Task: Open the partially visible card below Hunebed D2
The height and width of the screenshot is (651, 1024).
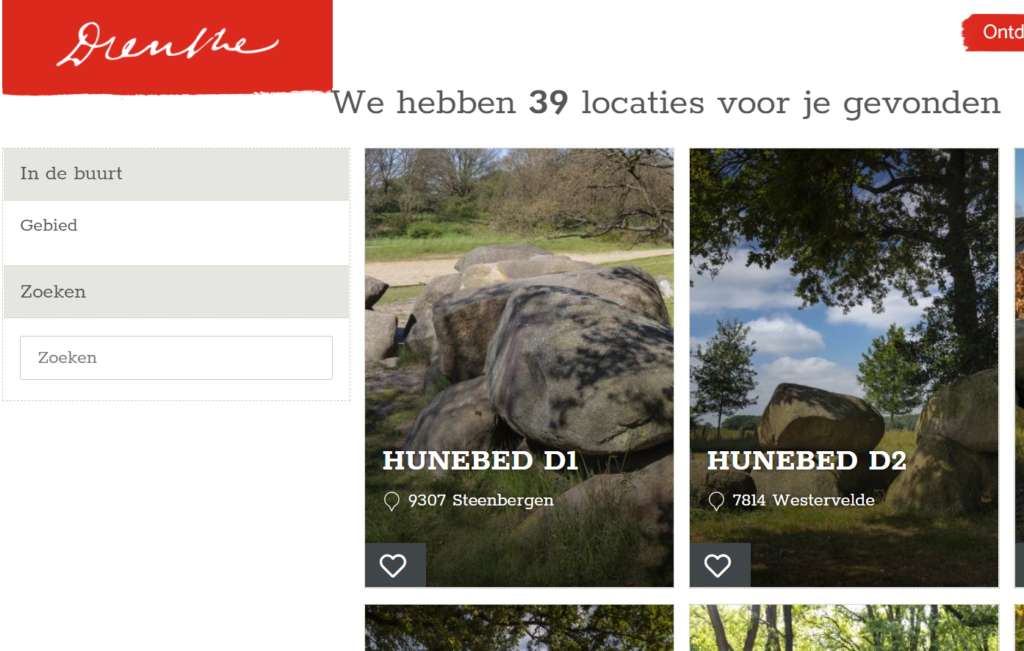Action: tap(844, 627)
